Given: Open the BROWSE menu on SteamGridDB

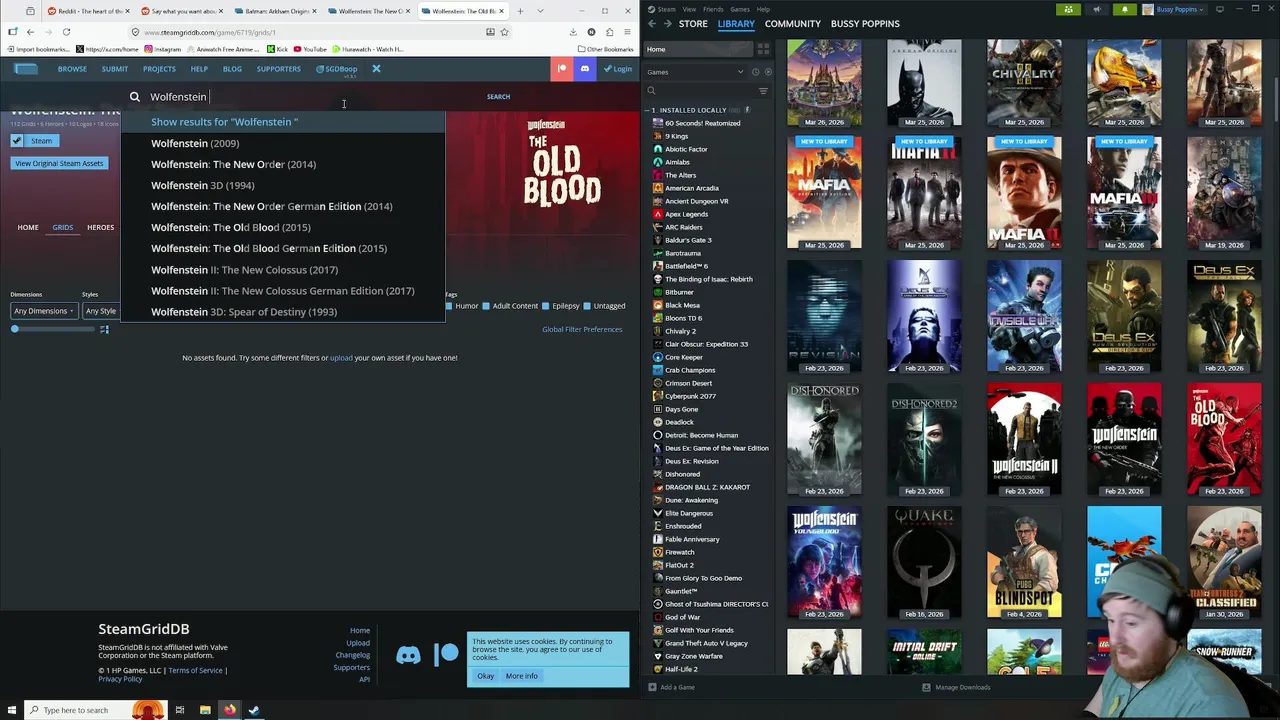Looking at the screenshot, I should click(x=72, y=69).
